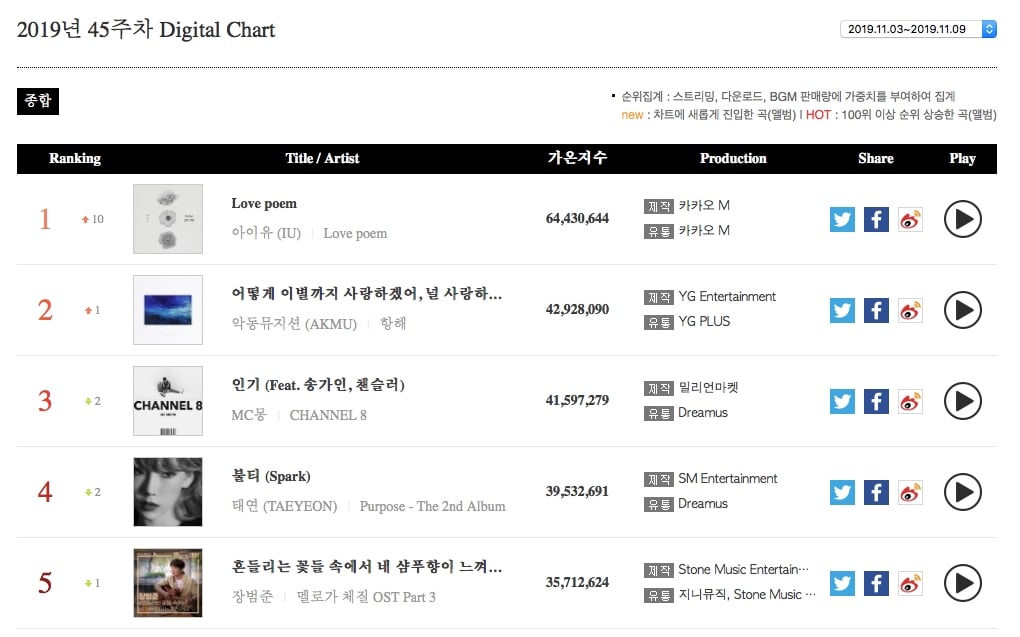This screenshot has width=1020, height=637.
Task: Share Love poem on Twitter
Action: click(x=842, y=219)
